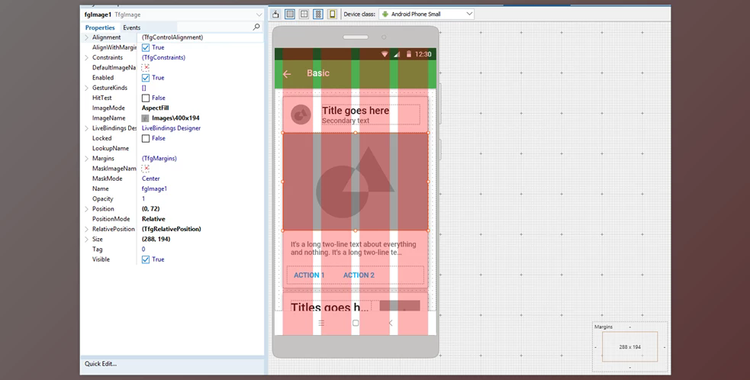The height and width of the screenshot is (380, 750).
Task: Click the MaskImageName empty image icon
Action: [145, 168]
